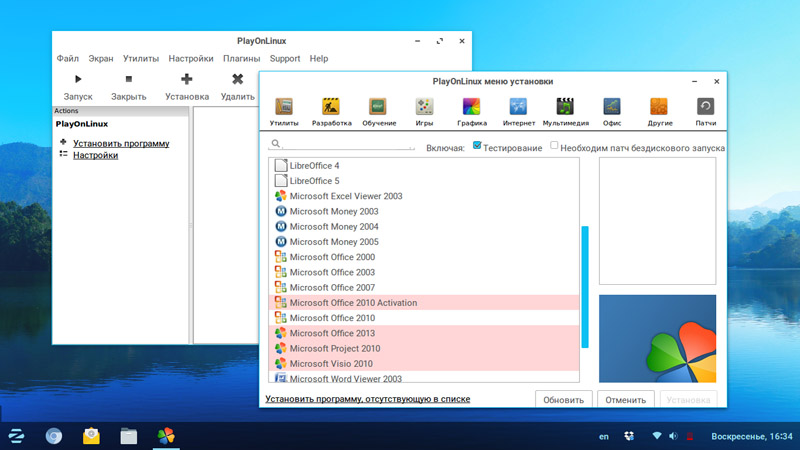The image size is (800, 450).
Task: Focus the program search field
Action: click(342, 144)
